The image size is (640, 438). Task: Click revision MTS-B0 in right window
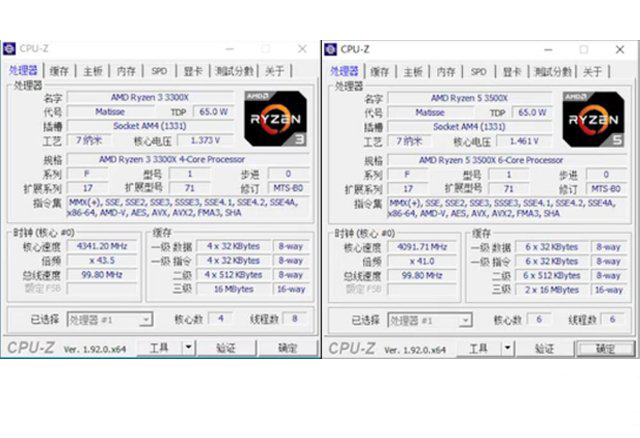pyautogui.click(x=606, y=189)
